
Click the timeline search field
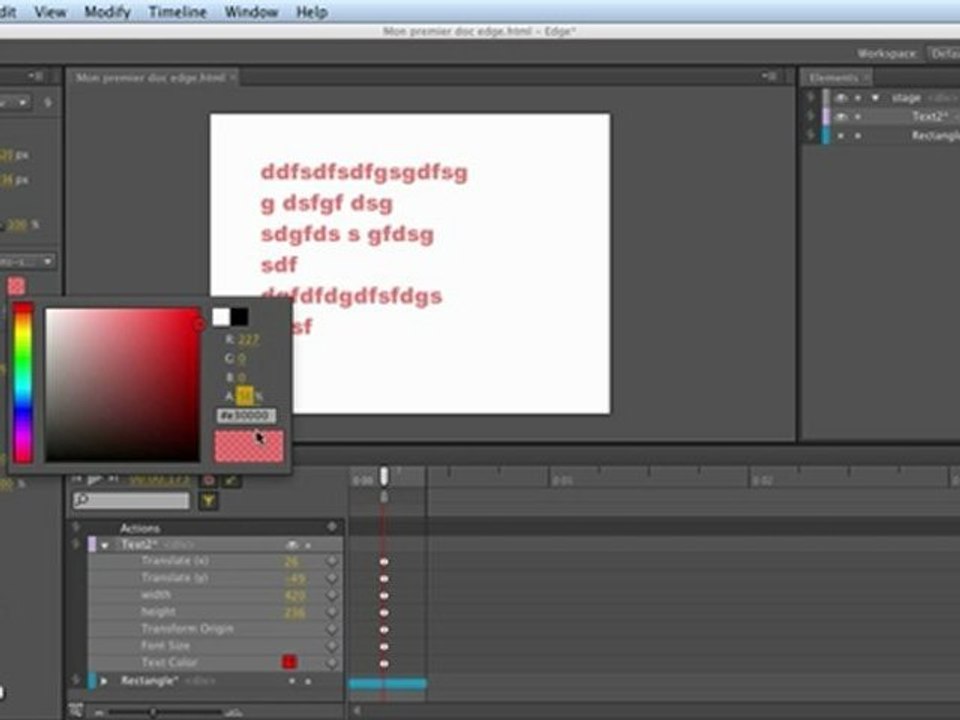pyautogui.click(x=132, y=501)
